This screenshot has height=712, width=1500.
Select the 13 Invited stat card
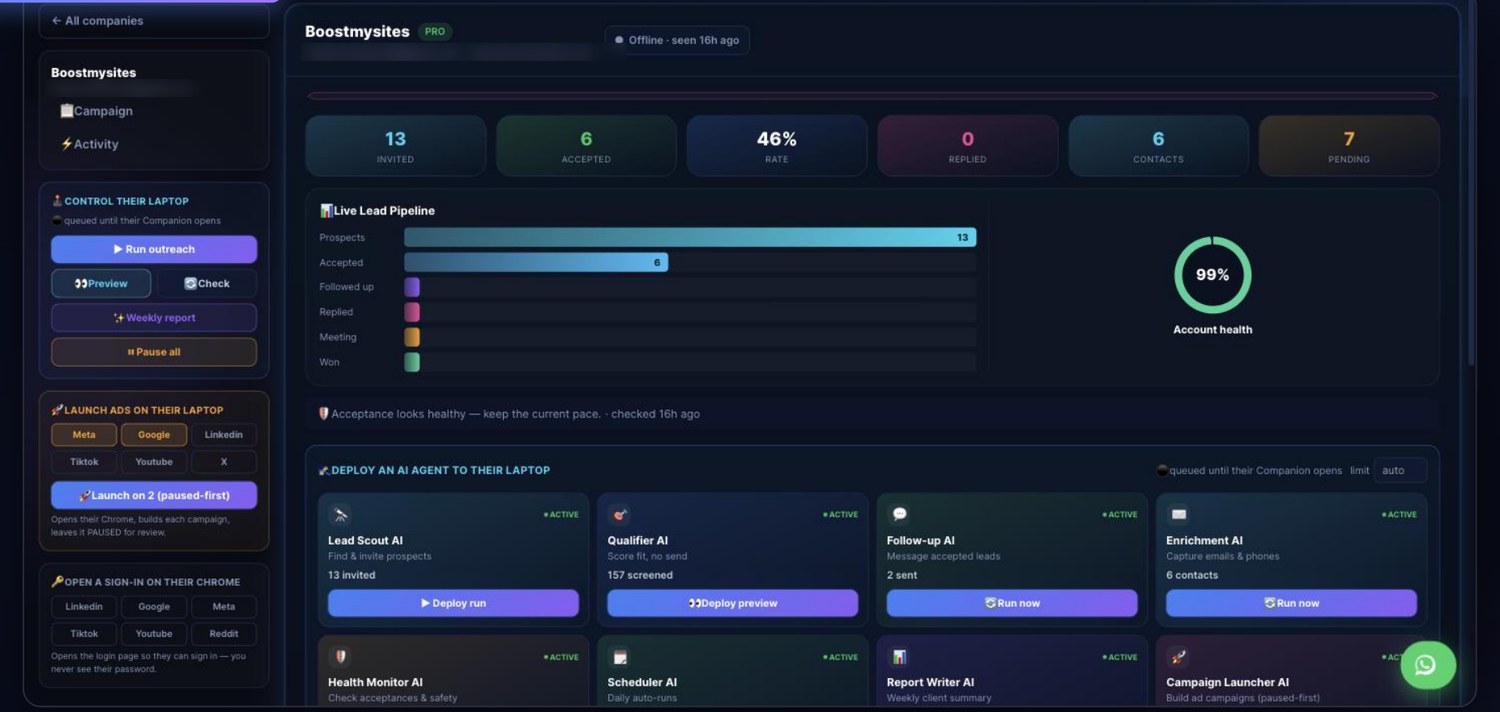pyautogui.click(x=395, y=146)
